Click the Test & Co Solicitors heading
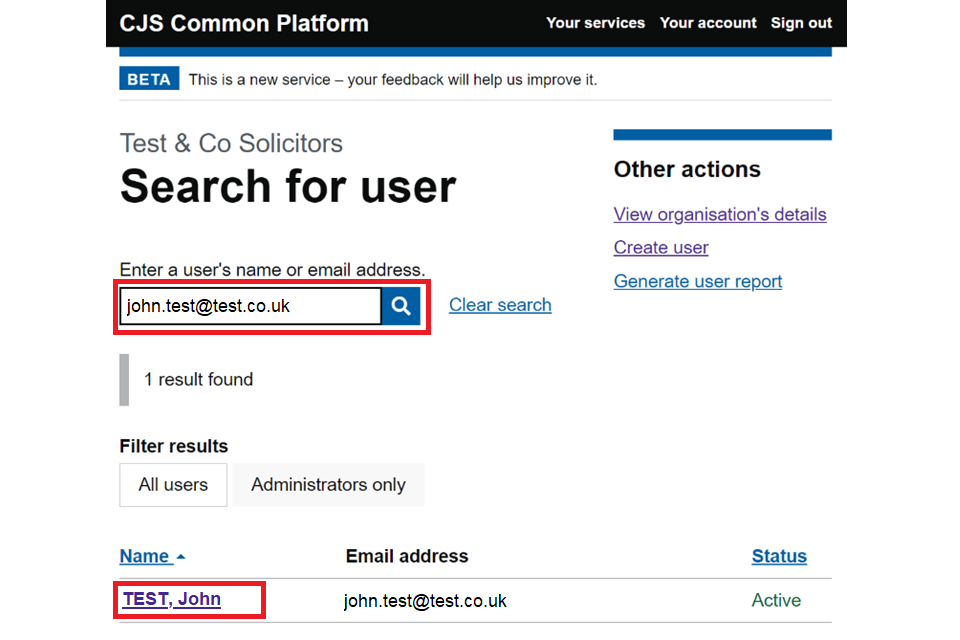Screen dimensions: 960x640 pos(231,143)
